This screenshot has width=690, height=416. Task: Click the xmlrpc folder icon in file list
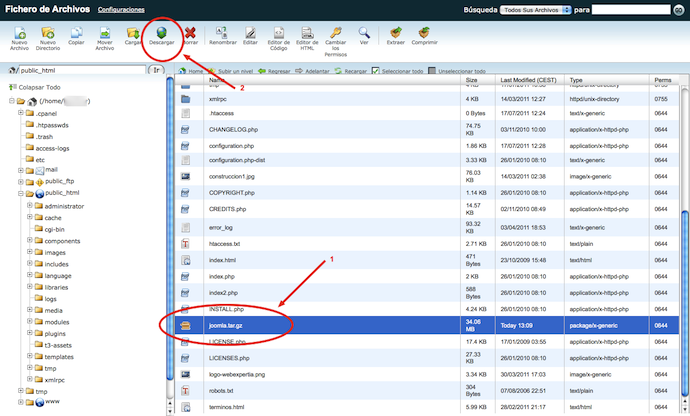185,99
